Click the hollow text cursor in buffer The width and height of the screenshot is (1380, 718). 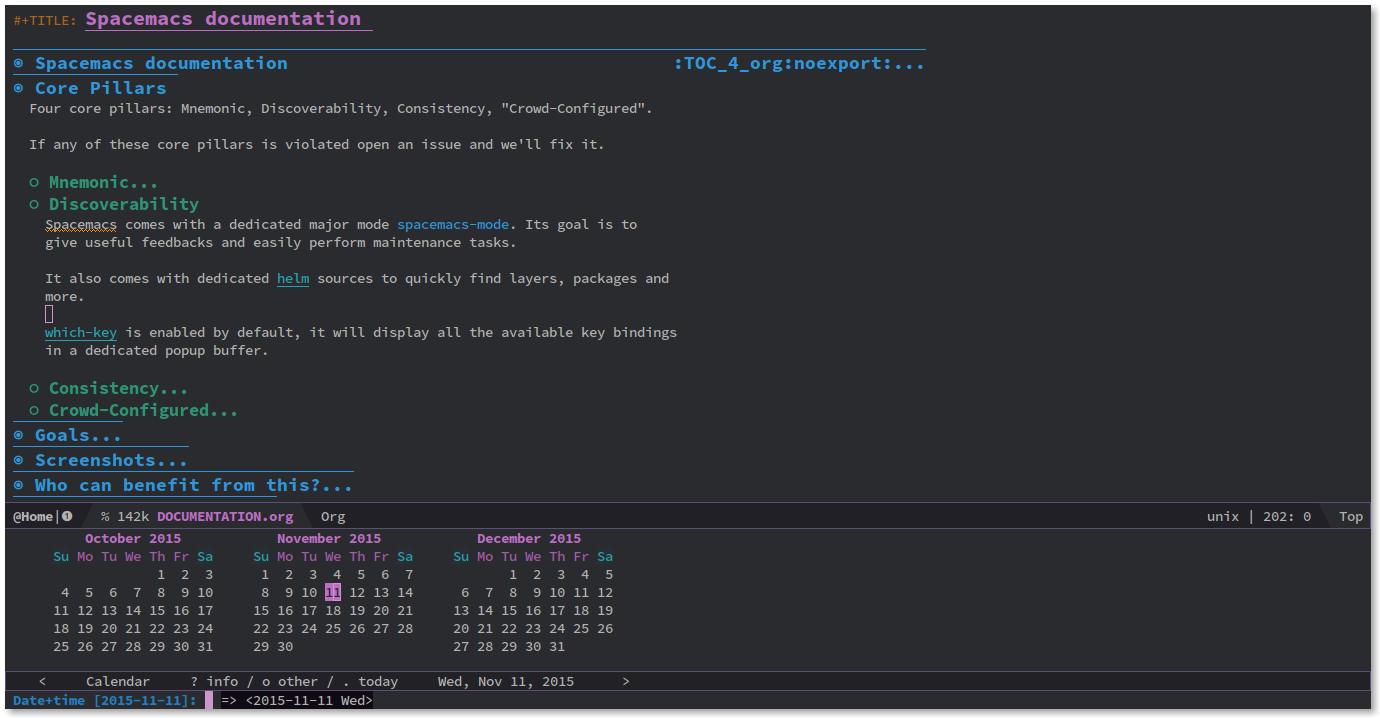[49, 314]
